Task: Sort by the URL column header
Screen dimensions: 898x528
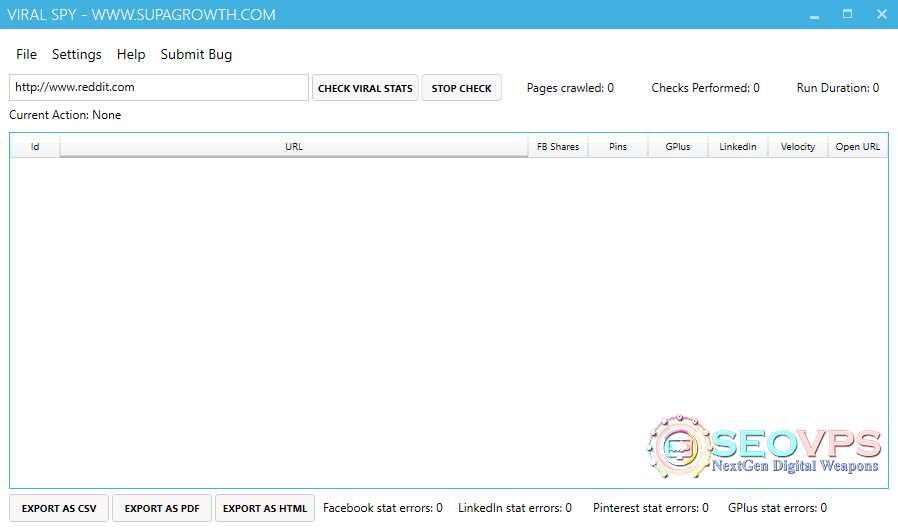Action: point(294,147)
